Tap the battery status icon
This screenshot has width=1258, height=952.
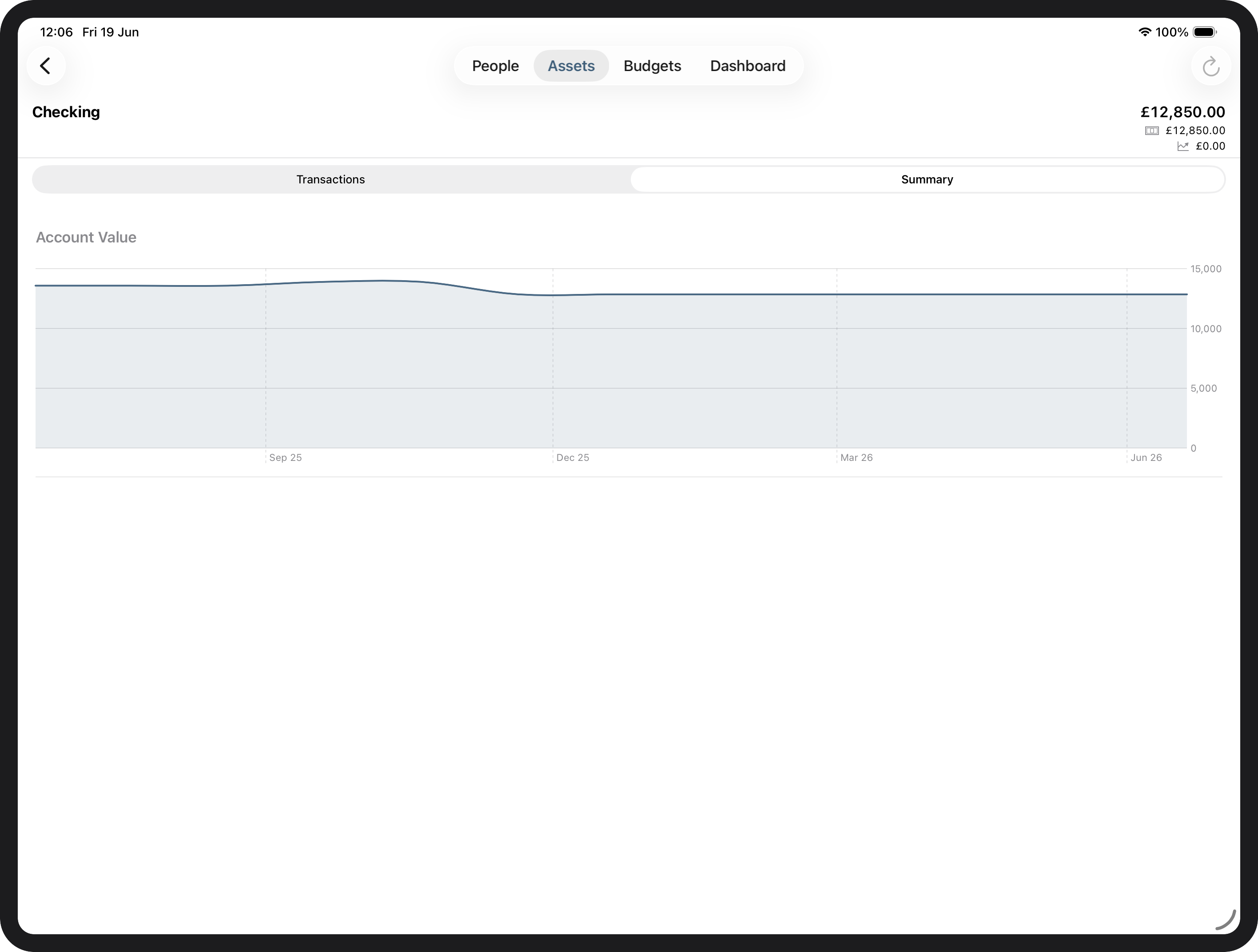coord(1205,32)
